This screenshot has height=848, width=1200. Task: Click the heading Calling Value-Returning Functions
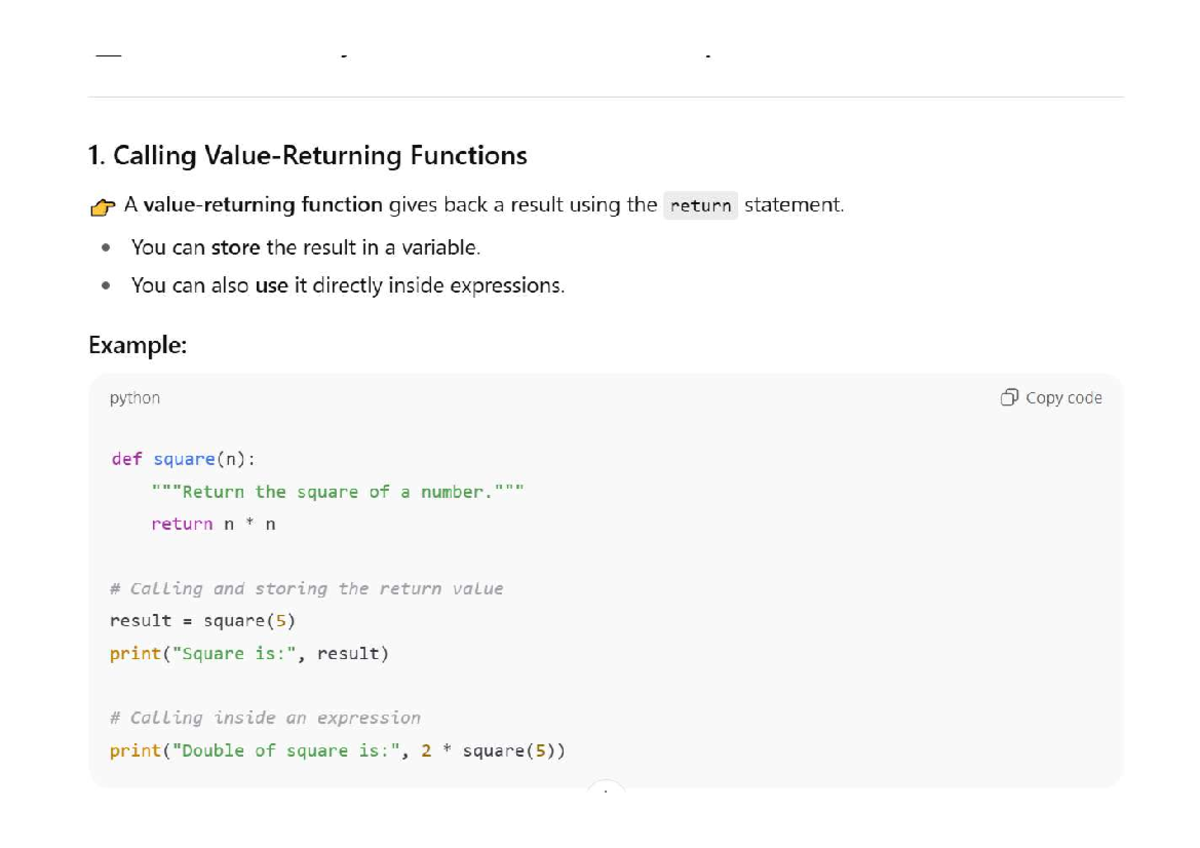point(306,156)
